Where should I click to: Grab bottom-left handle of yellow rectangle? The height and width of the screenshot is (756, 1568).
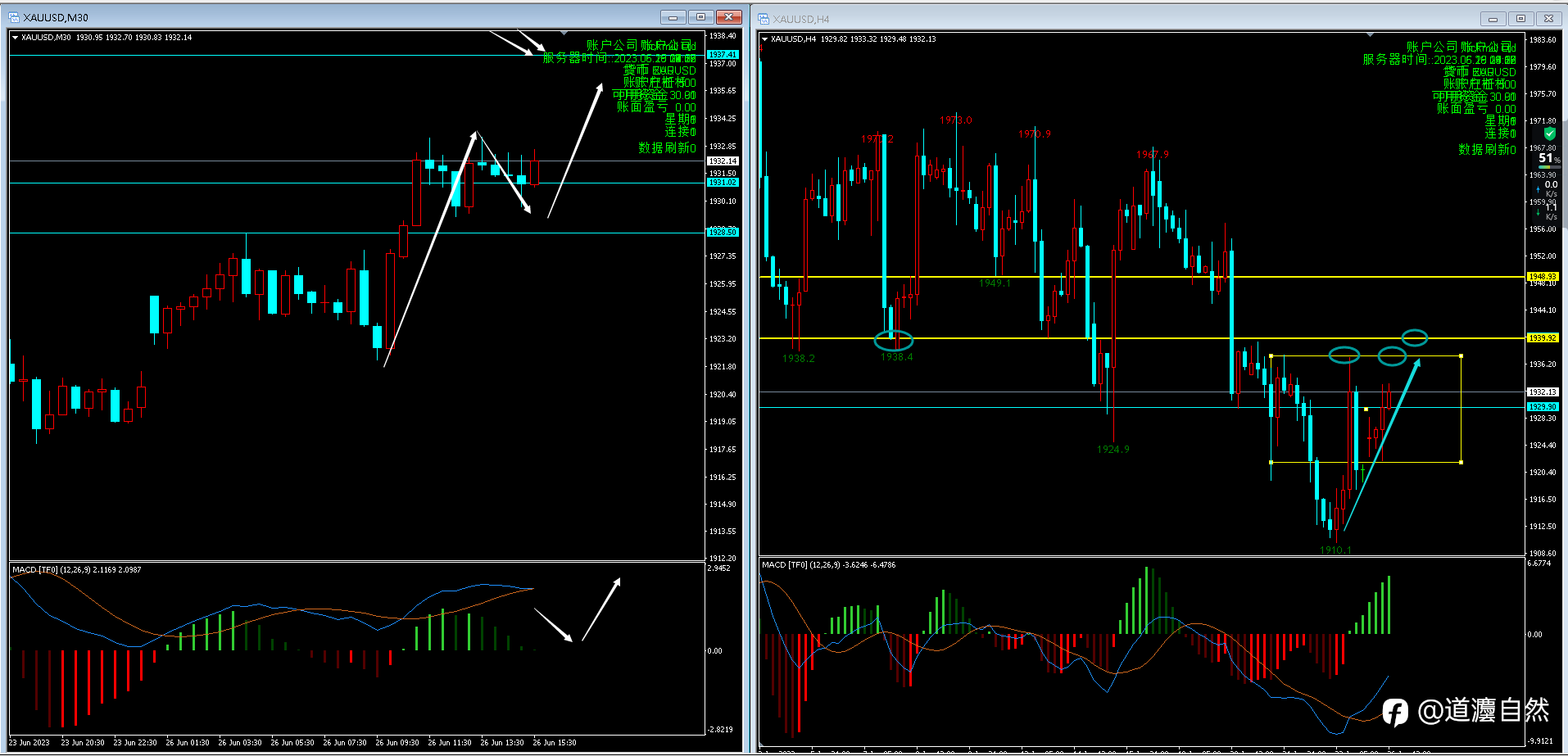pyautogui.click(x=1271, y=463)
